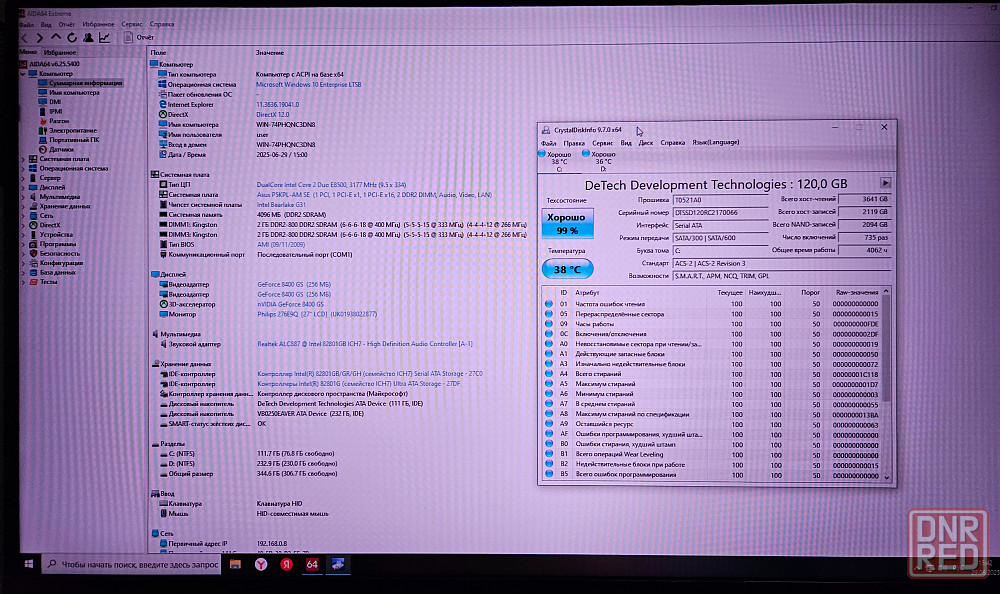Image resolution: width=1000 pixels, height=594 pixels.
Task: Click status circle of attribute A9 Оставшийся ресурс
Action: (548, 424)
